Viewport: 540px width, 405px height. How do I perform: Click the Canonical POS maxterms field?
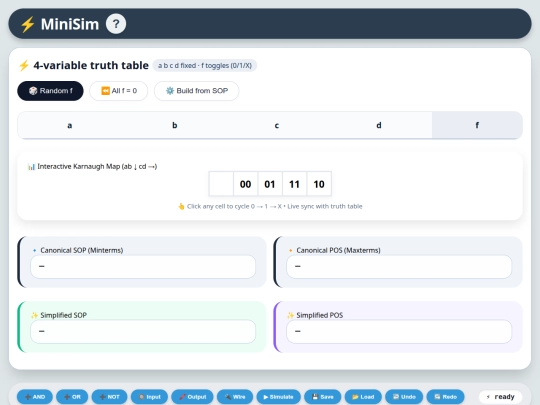pos(399,267)
